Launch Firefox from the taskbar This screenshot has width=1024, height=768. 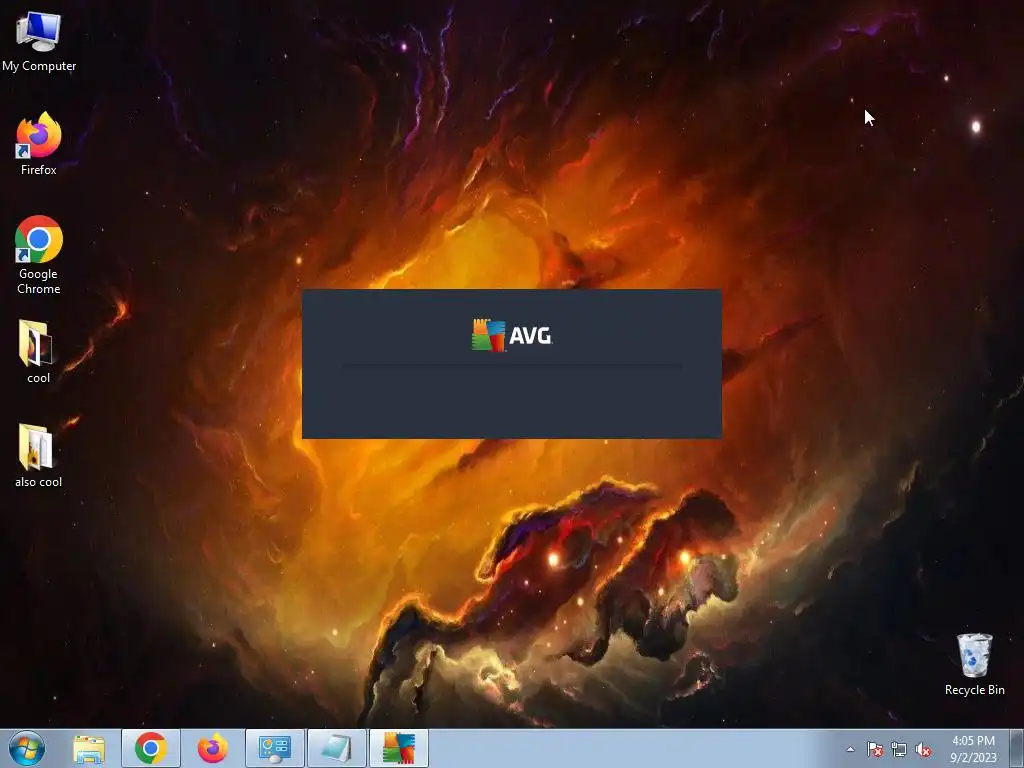[213, 748]
